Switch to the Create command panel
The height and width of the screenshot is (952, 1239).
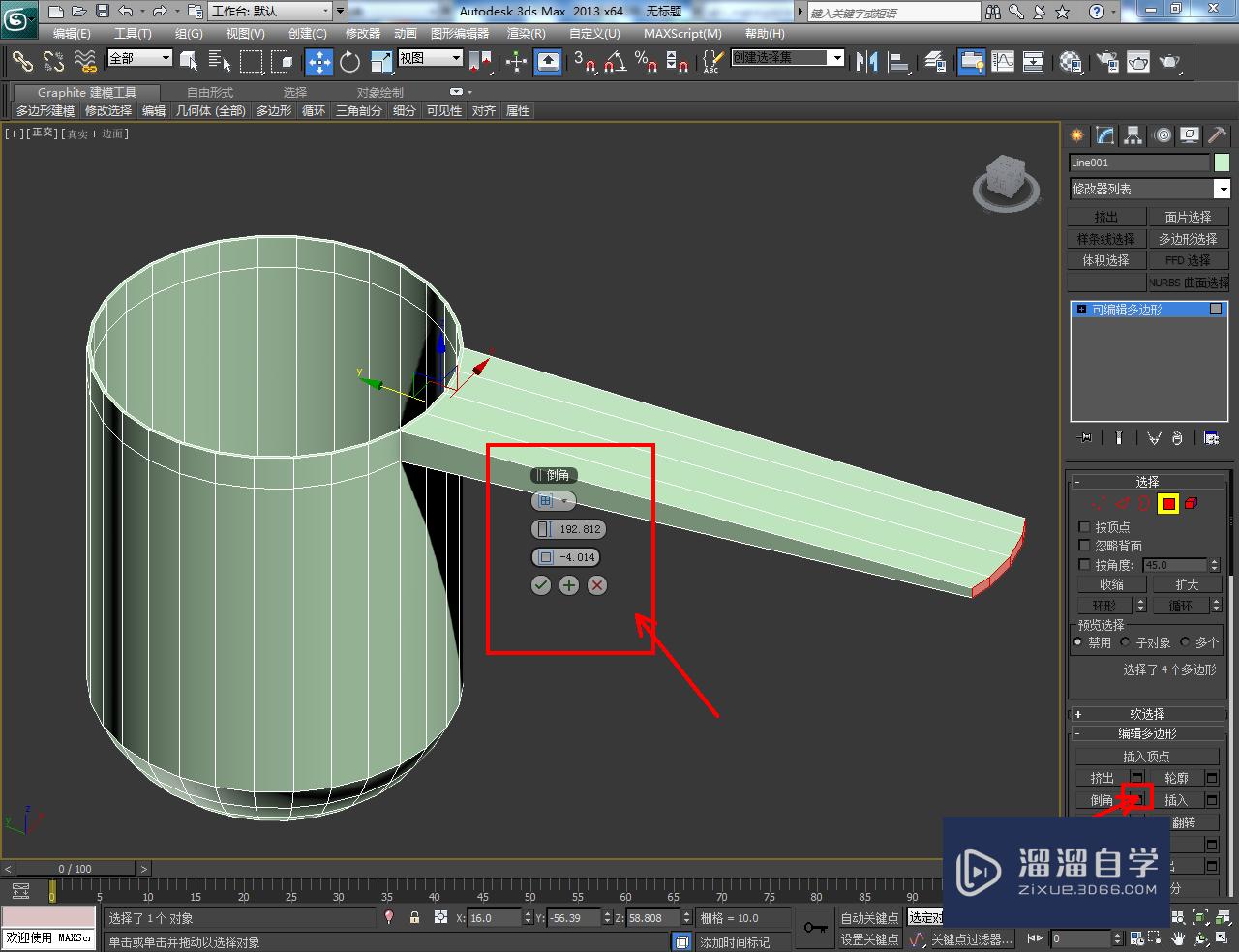point(1076,135)
